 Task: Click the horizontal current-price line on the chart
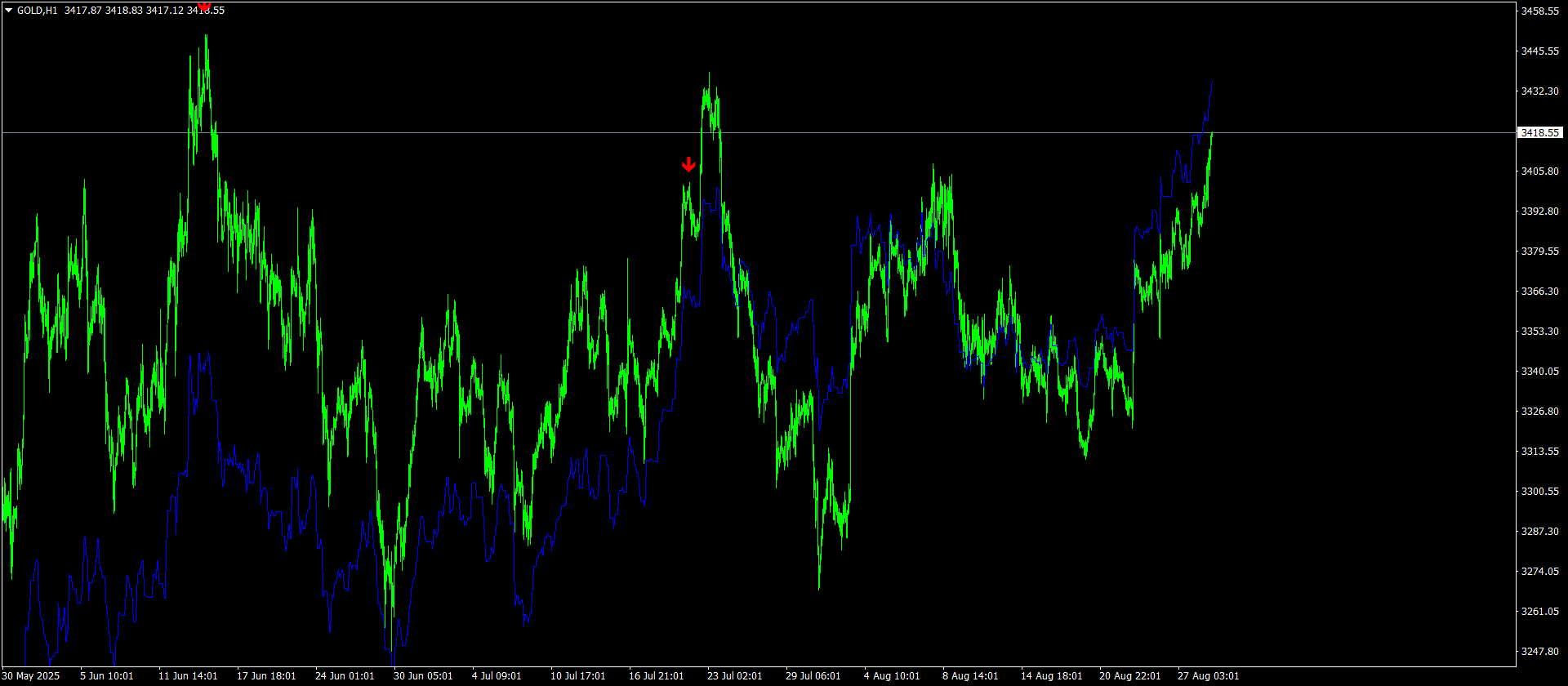click(x=758, y=132)
